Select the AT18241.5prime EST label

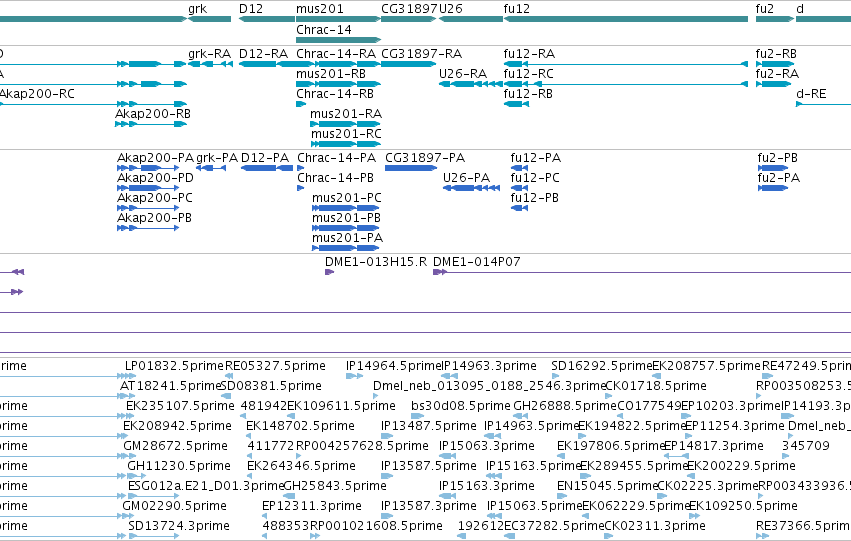[x=170, y=386]
